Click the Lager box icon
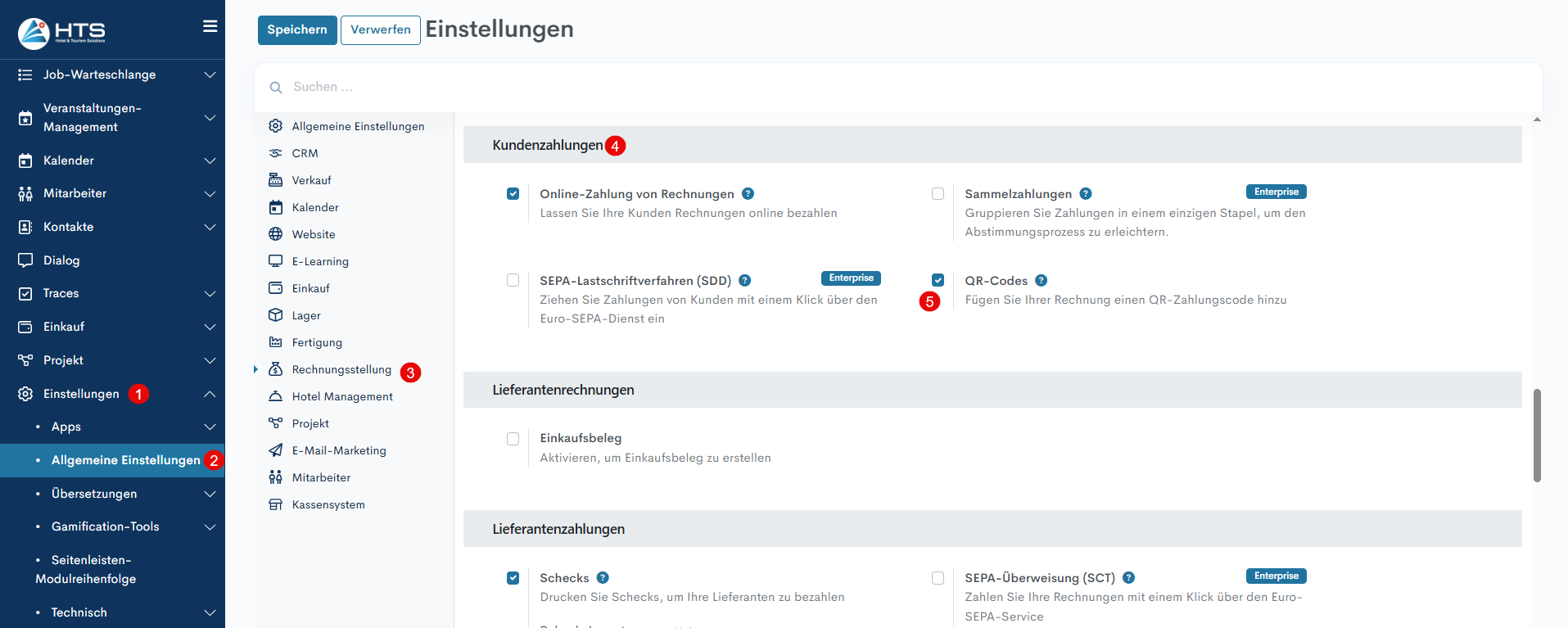 pyautogui.click(x=276, y=315)
